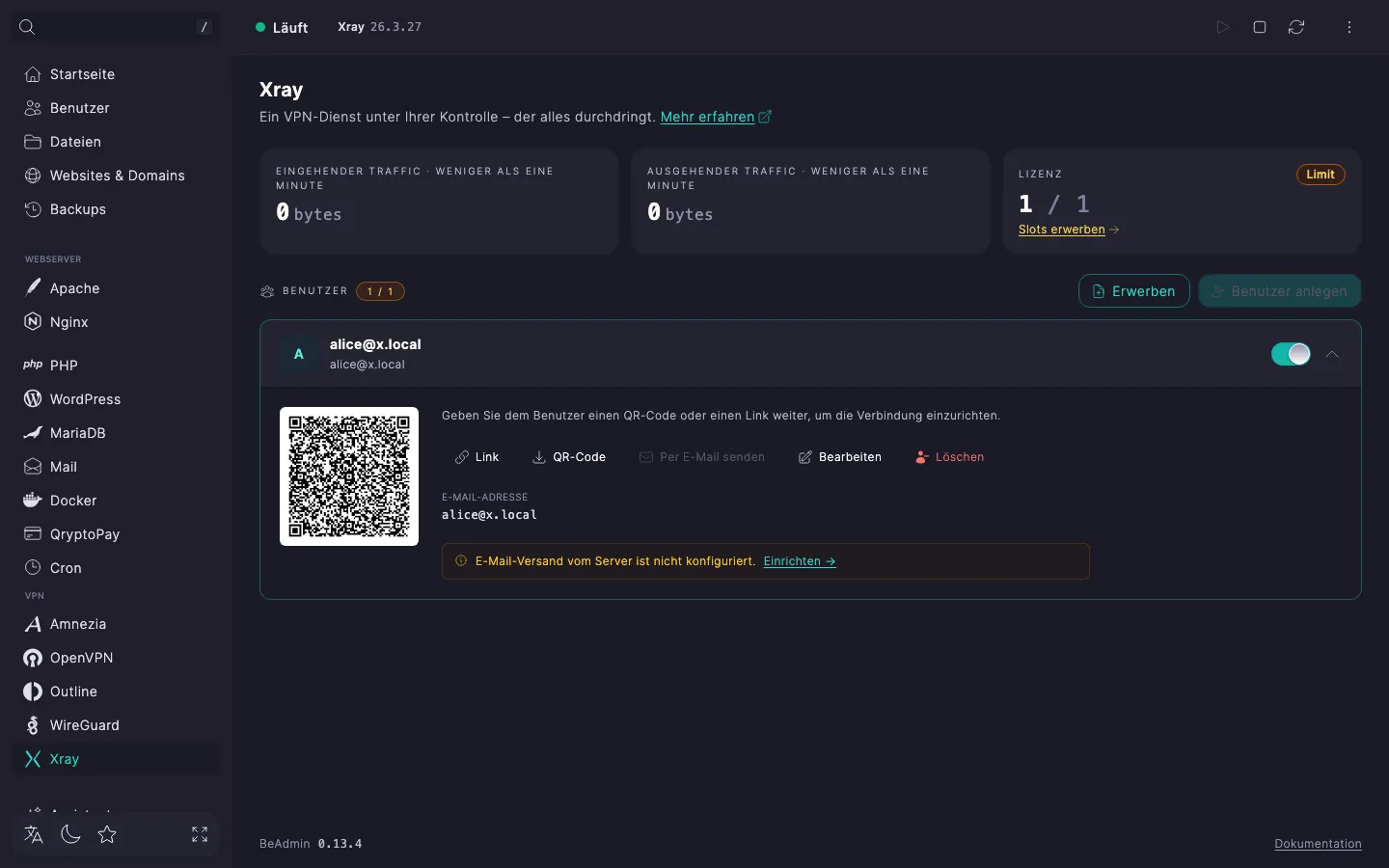Image resolution: width=1389 pixels, height=868 pixels.
Task: Focus the sidebar search field
Action: pos(116,27)
